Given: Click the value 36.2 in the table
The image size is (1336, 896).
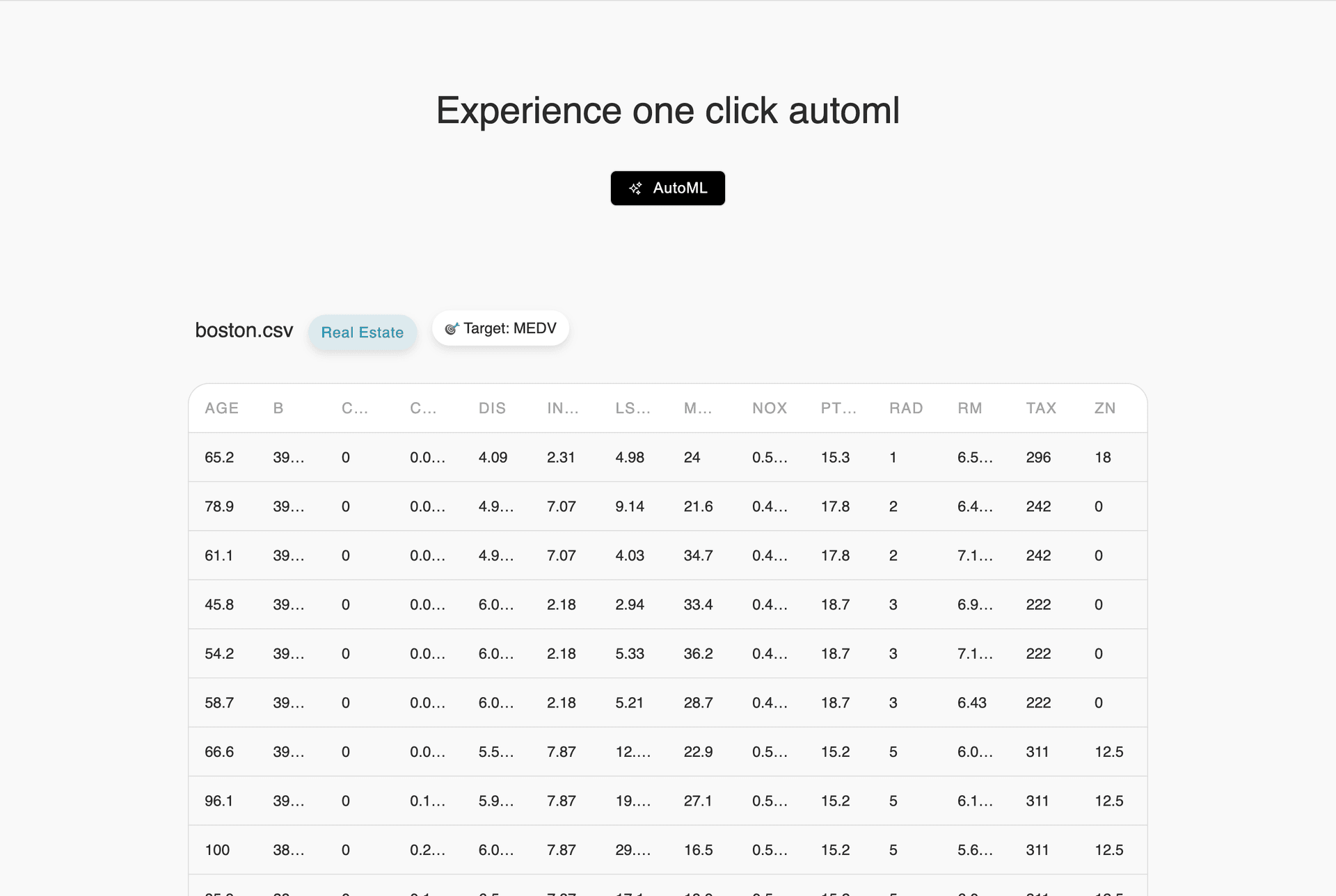Looking at the screenshot, I should pyautogui.click(x=698, y=654).
